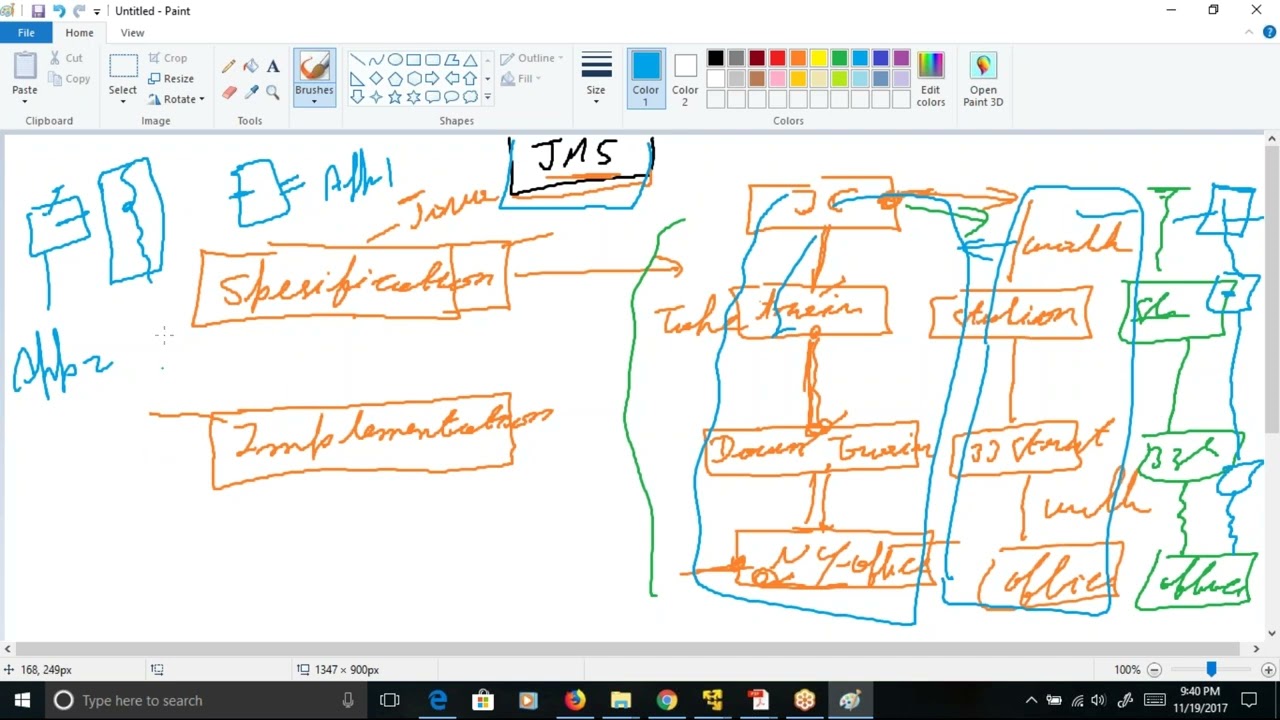Open Google Chrome from taskbar
Screen dimensions: 1280x720
coord(666,700)
